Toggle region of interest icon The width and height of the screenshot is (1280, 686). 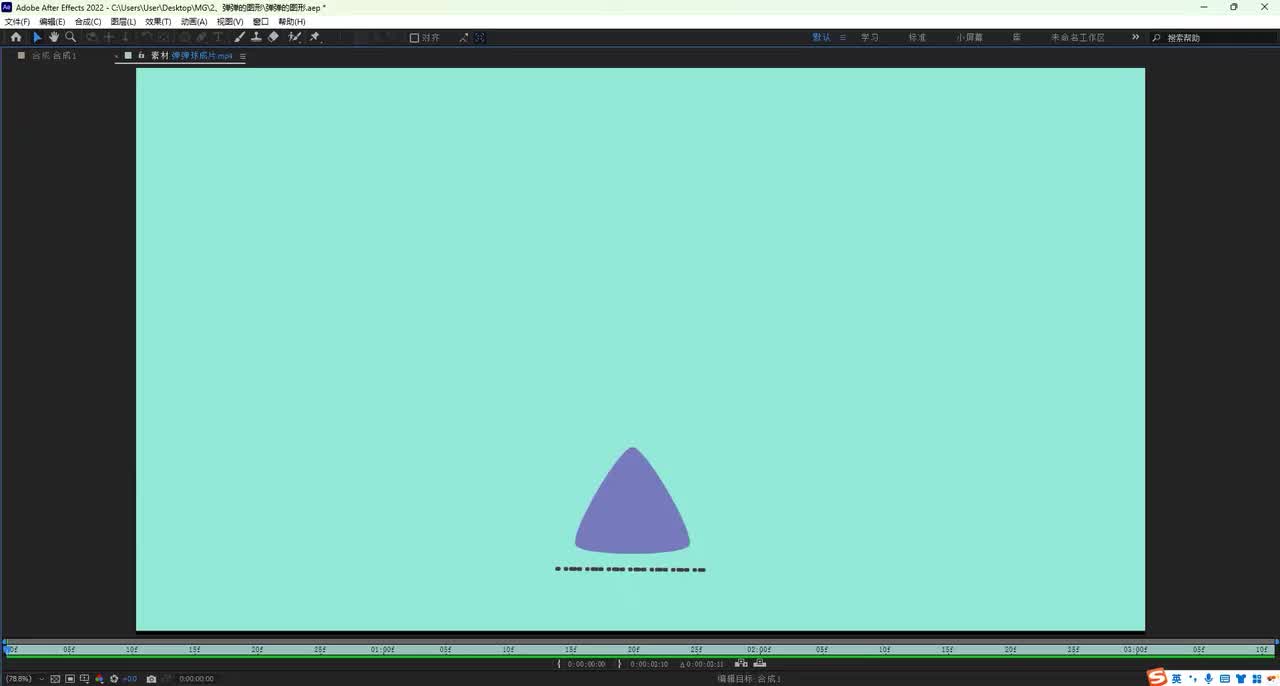point(84,679)
